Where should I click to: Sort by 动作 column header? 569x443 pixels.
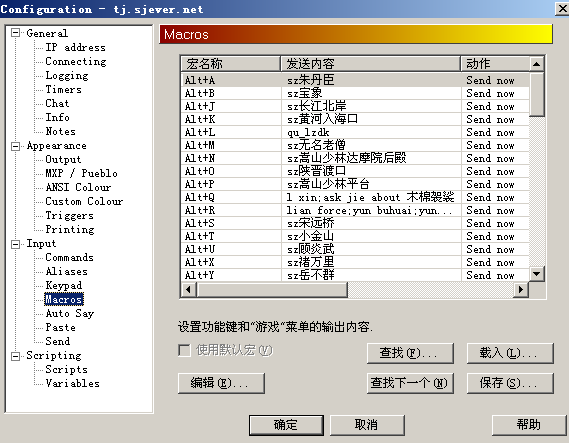(x=495, y=64)
